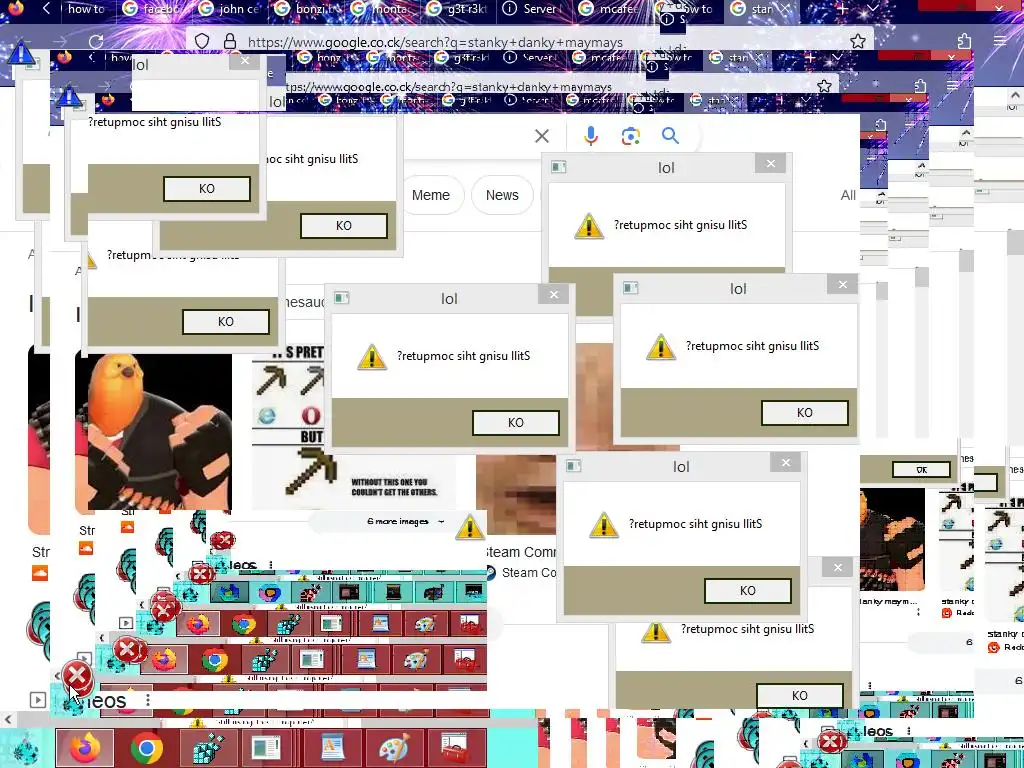Click the topmost browser address bar URL
Viewport: 1024px width, 768px height.
(x=435, y=42)
